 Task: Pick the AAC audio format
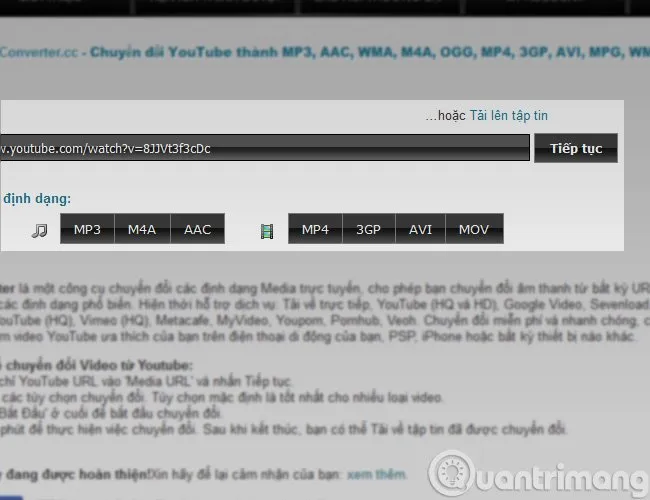[x=197, y=230]
